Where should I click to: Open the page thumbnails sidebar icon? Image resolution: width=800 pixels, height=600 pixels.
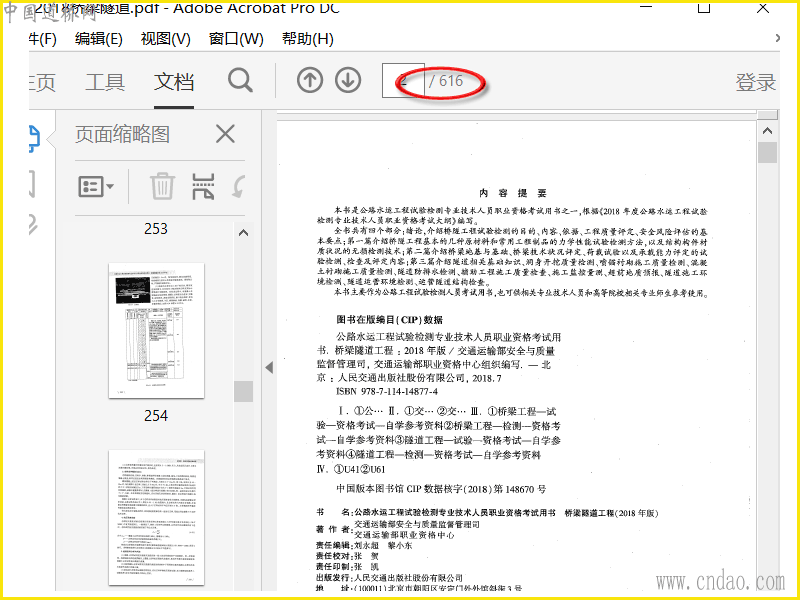[x=34, y=139]
